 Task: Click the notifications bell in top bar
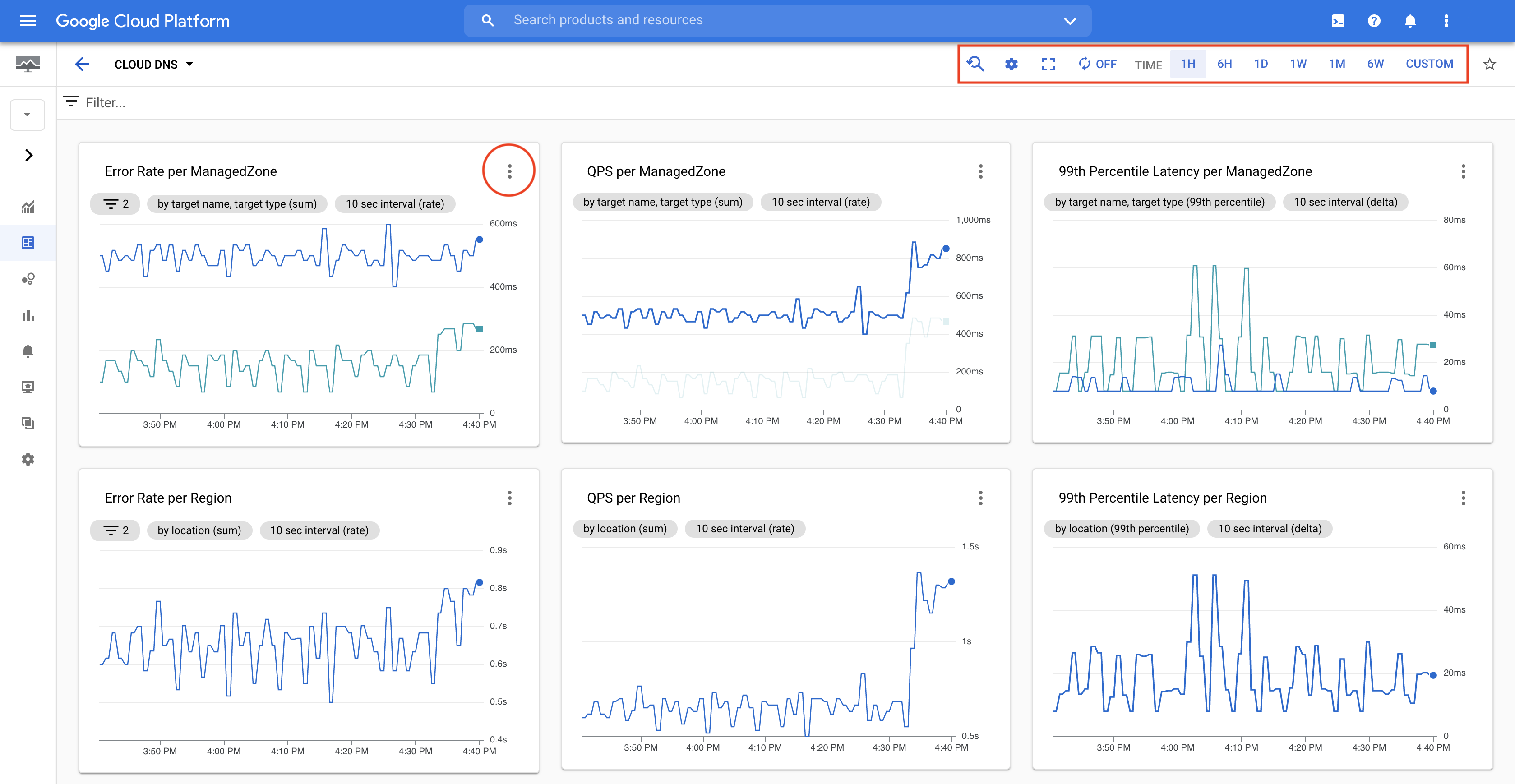(x=1410, y=21)
